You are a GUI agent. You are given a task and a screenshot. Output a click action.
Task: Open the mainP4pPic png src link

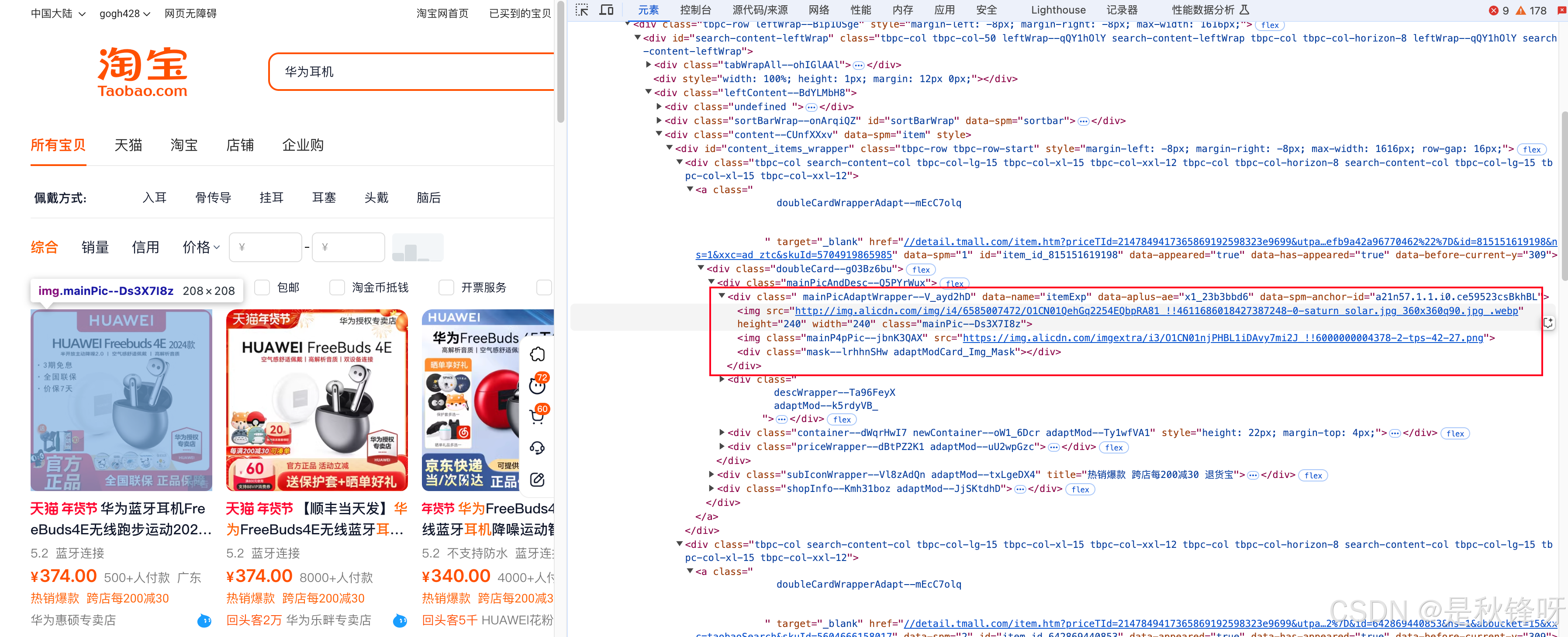point(1223,337)
